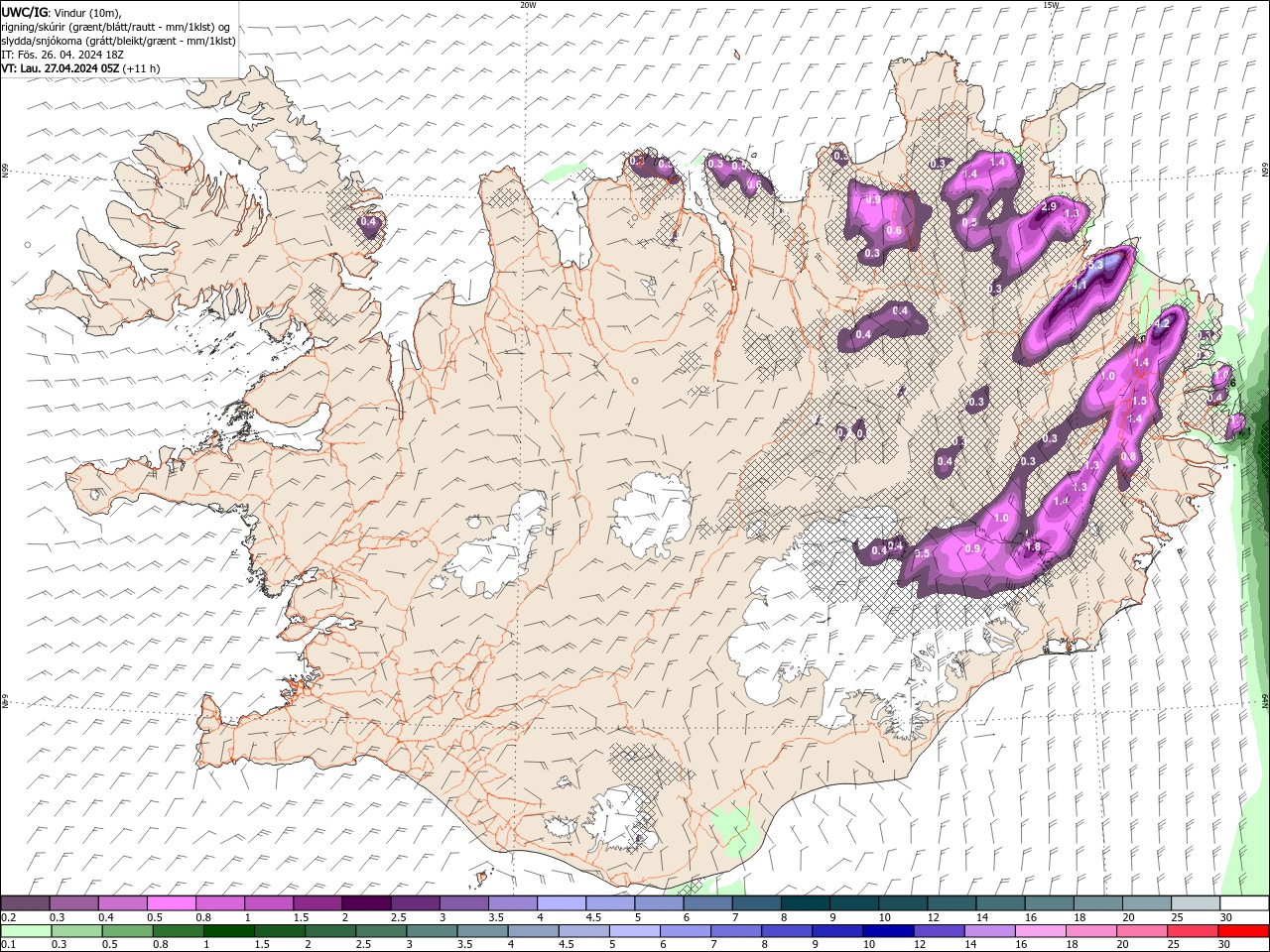Click the '15W' longitude label

tap(1051, 5)
